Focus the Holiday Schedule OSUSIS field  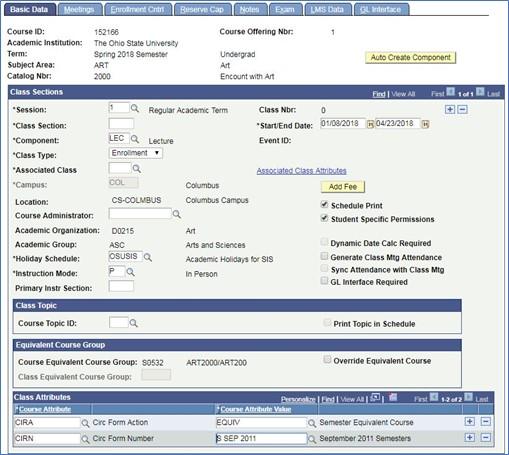126,256
